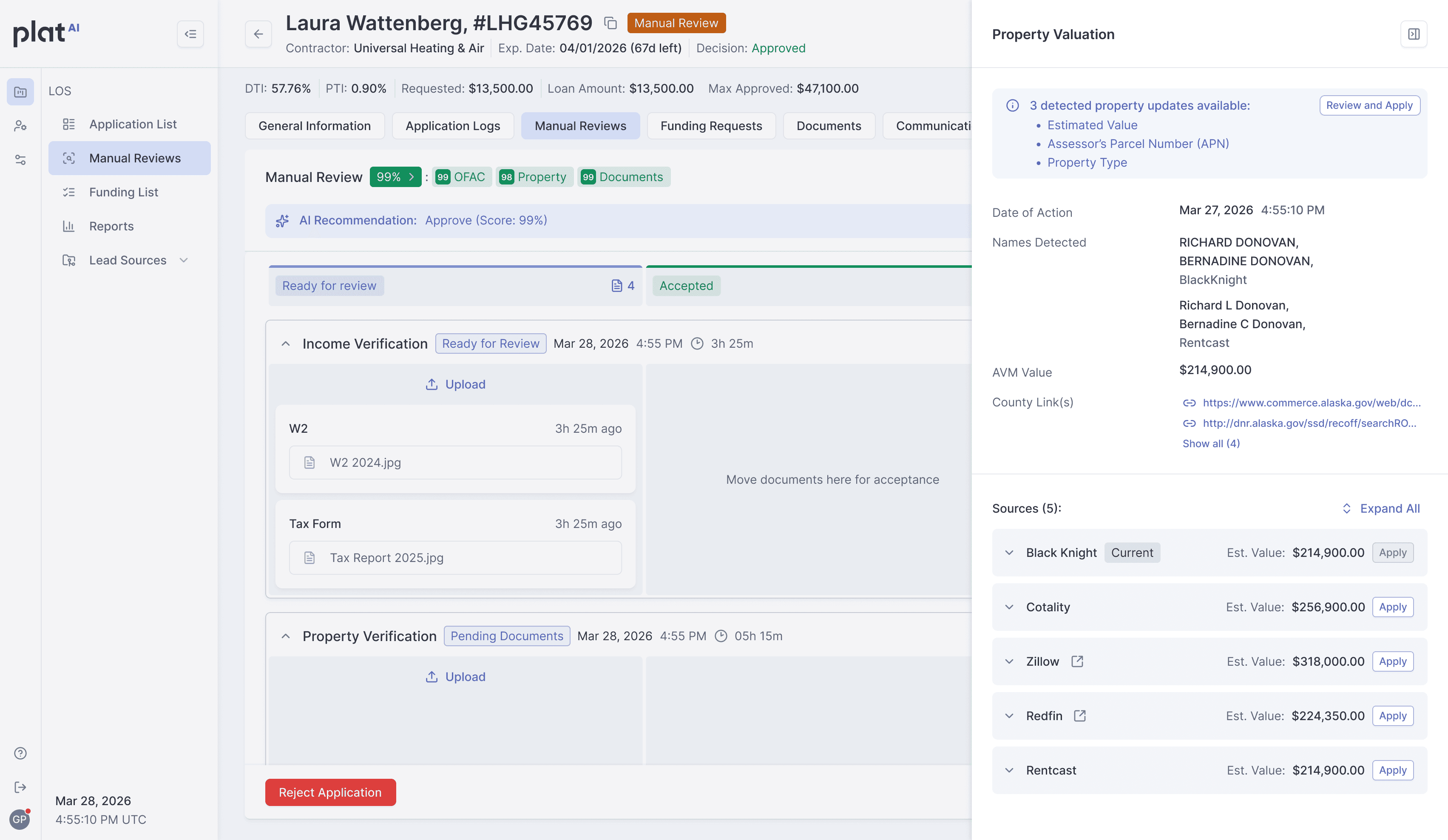Expand the Rentcast source row
The image size is (1448, 840).
(1009, 770)
